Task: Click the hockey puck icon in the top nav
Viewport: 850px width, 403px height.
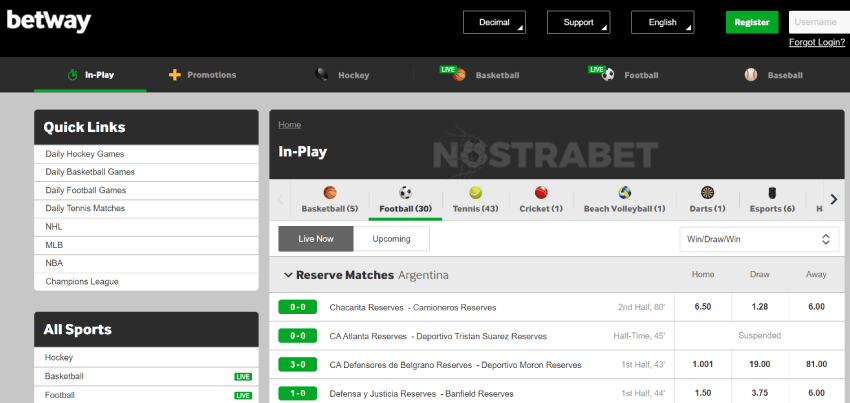Action: 321,75
